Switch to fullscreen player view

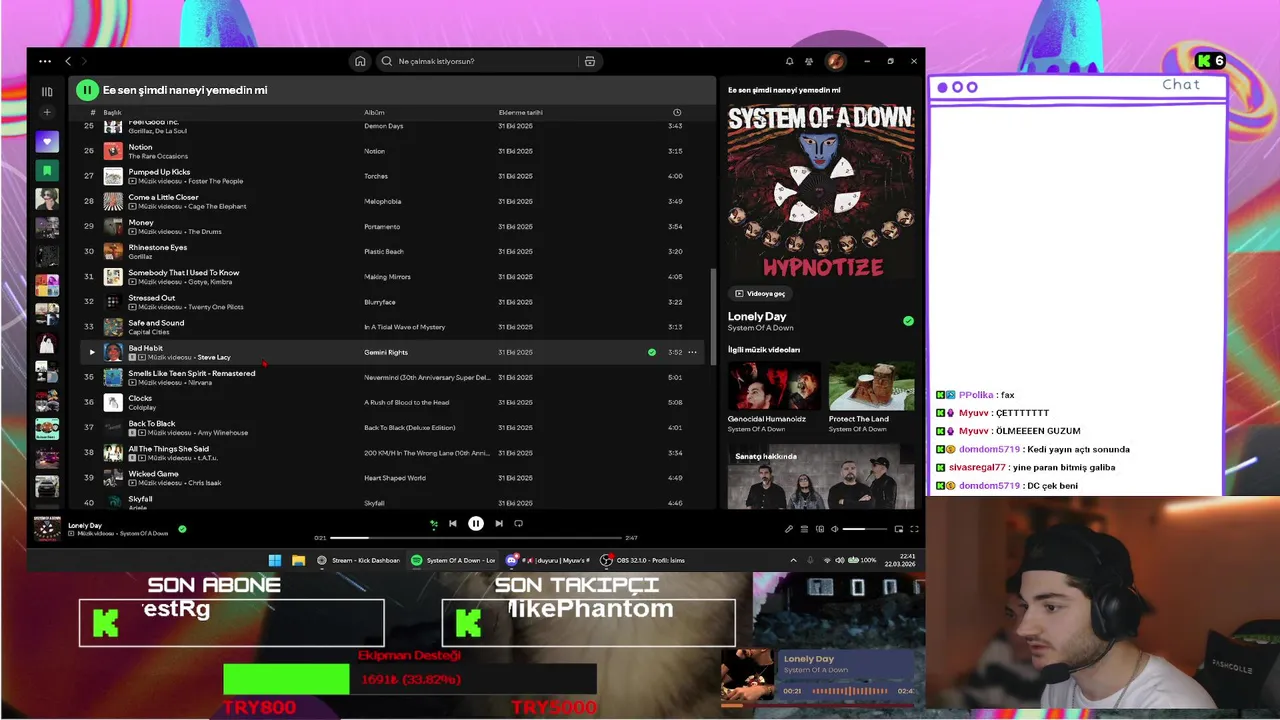914,529
